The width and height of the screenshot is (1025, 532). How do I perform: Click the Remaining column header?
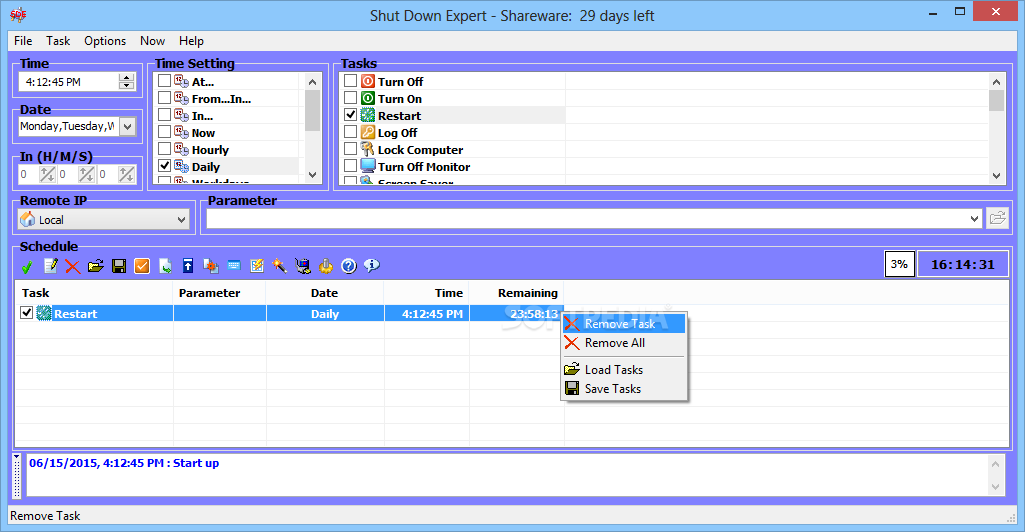[516, 293]
